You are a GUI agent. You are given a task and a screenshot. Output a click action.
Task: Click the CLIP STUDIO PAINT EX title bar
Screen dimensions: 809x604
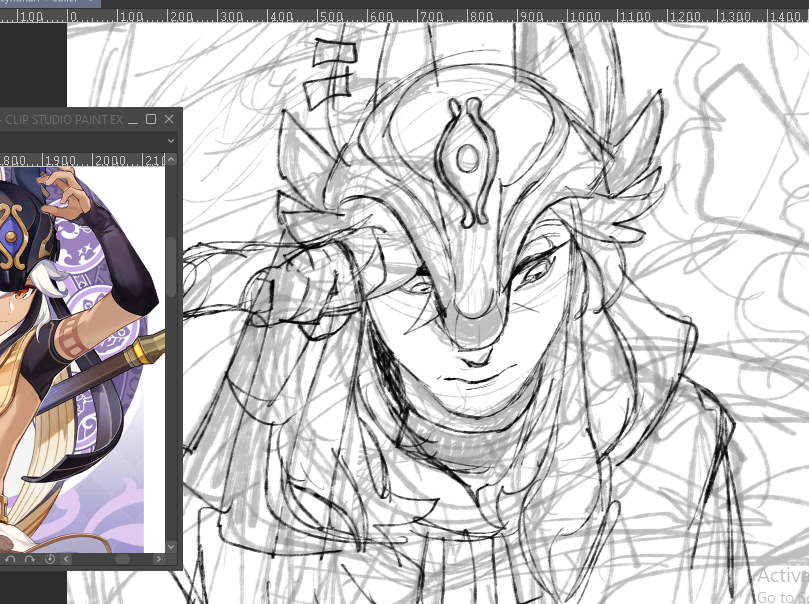coord(63,120)
